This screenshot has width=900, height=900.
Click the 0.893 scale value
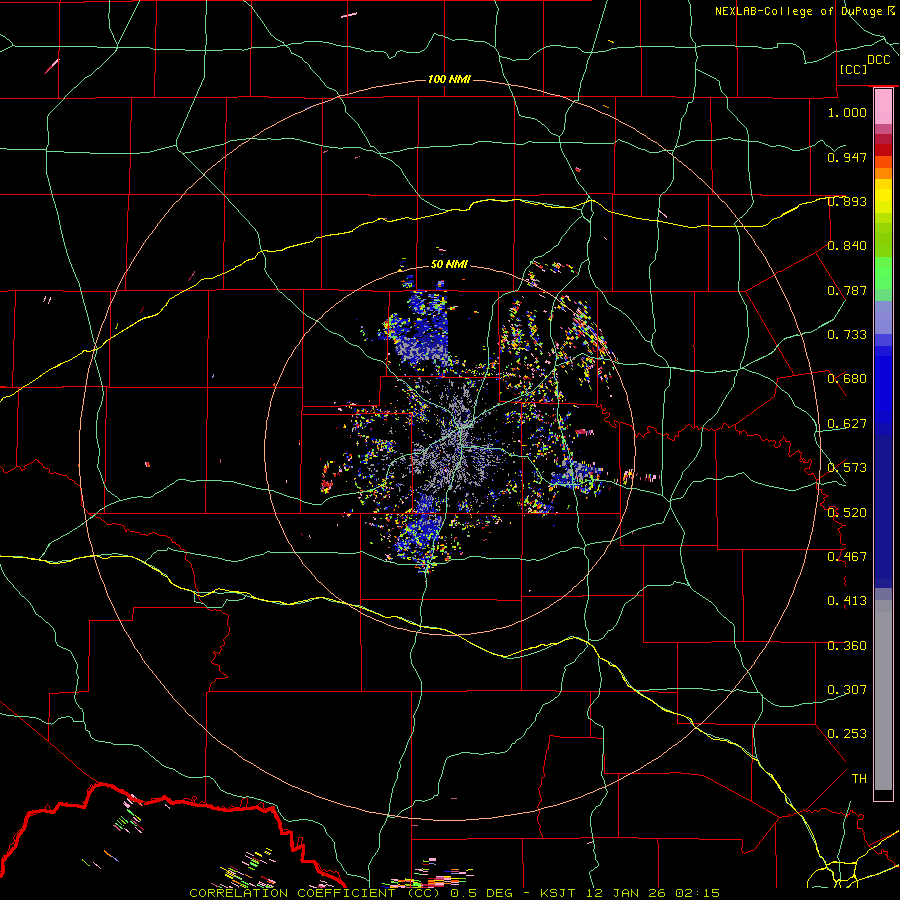tap(847, 201)
